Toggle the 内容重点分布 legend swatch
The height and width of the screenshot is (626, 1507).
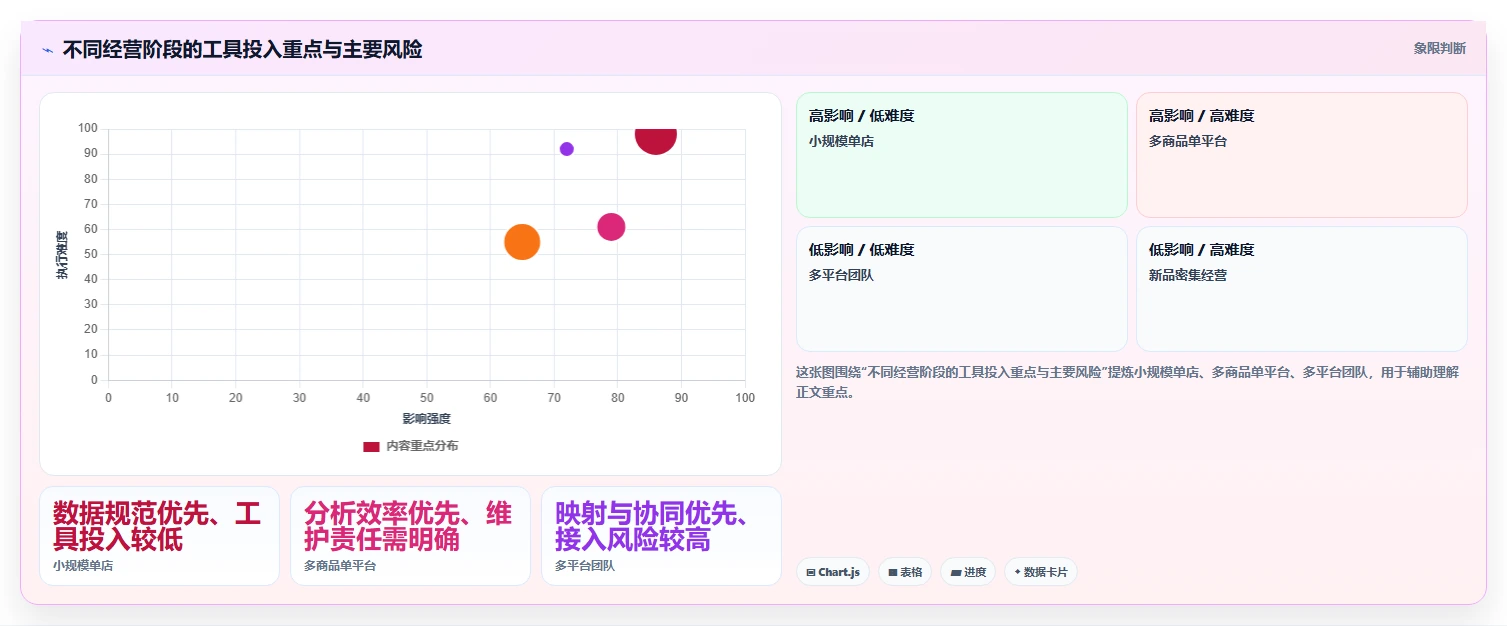(371, 446)
